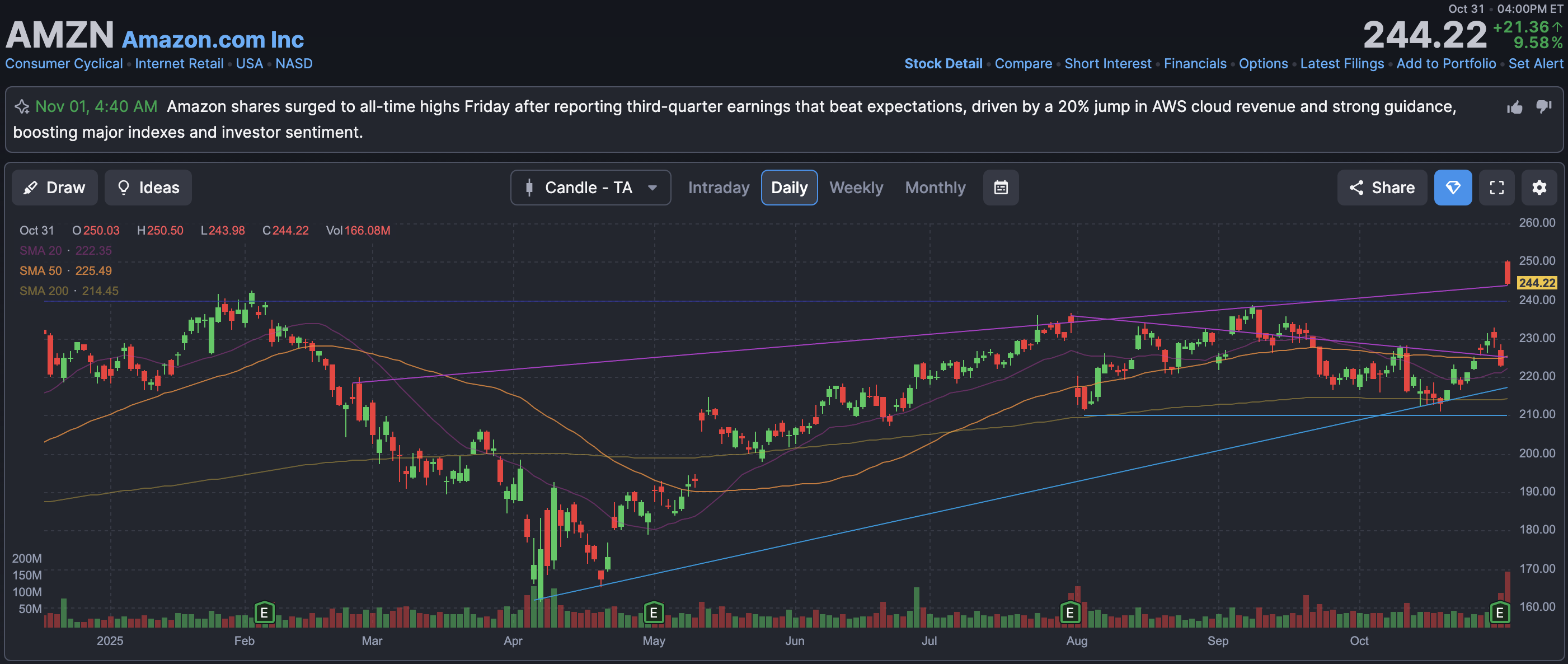The height and width of the screenshot is (664, 1568).
Task: Toggle the Draw tool button
Action: pyautogui.click(x=55, y=188)
